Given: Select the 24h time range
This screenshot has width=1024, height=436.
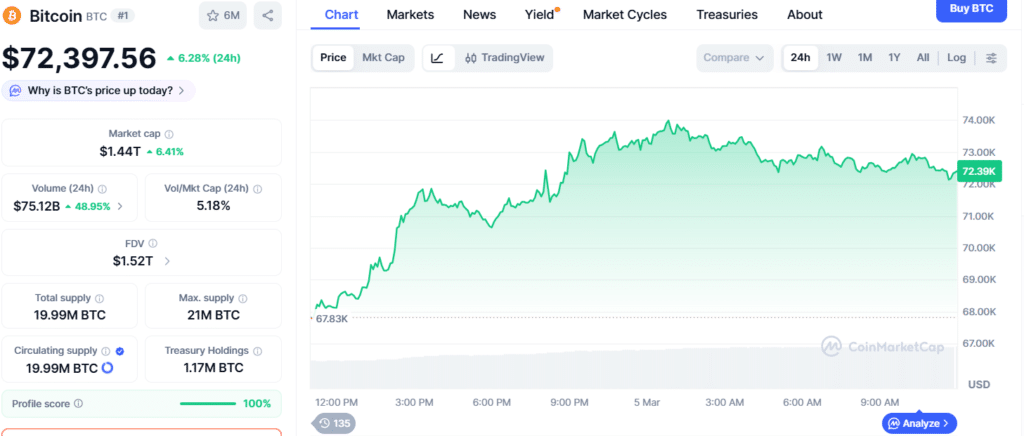Looking at the screenshot, I should (x=800, y=57).
